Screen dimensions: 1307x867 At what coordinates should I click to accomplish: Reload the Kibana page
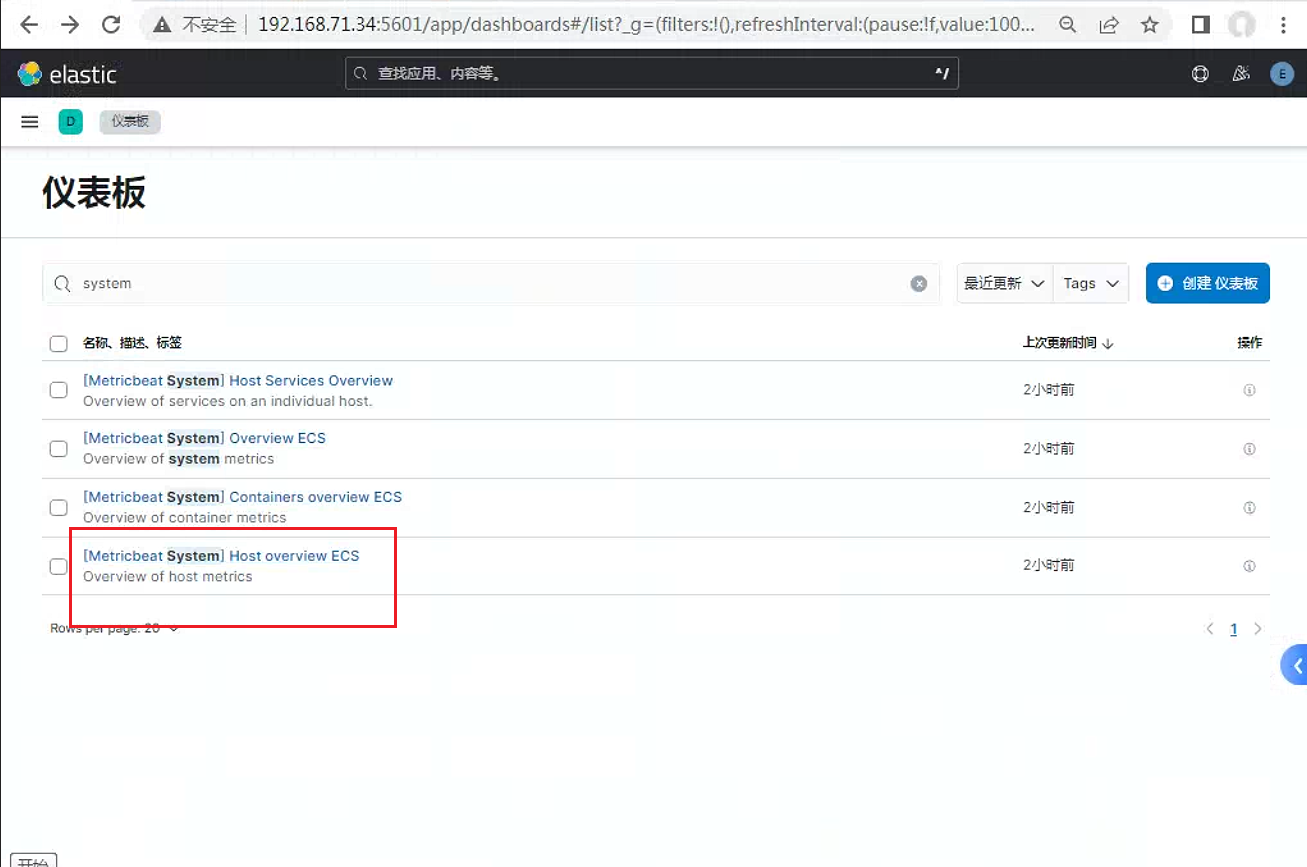click(111, 25)
